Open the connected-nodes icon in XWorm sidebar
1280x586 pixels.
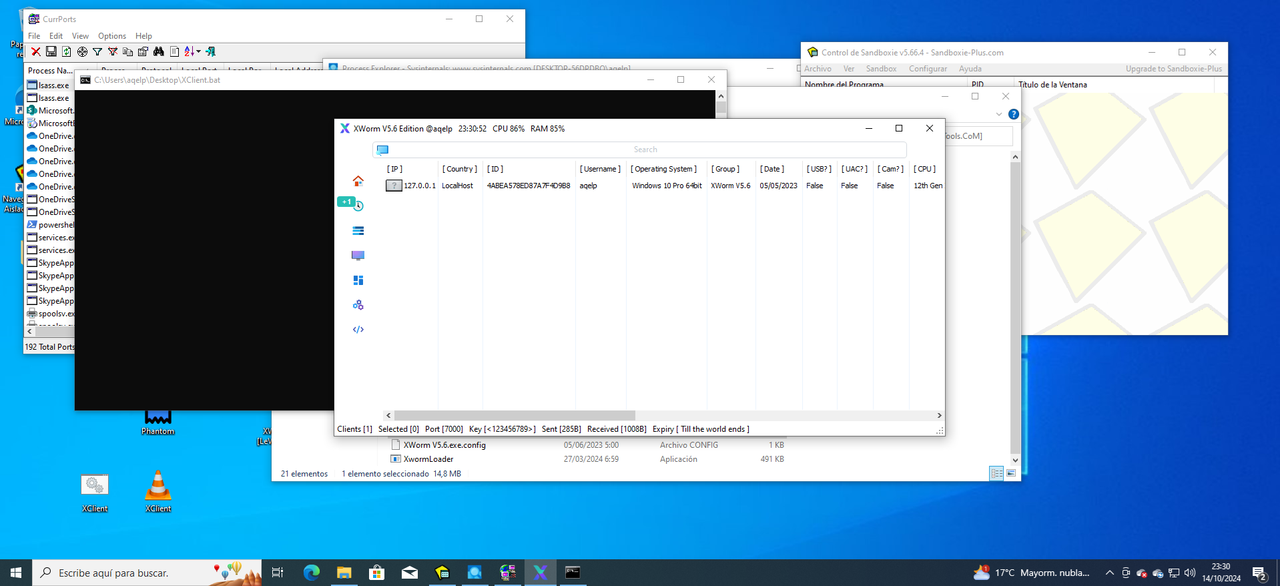[x=358, y=305]
